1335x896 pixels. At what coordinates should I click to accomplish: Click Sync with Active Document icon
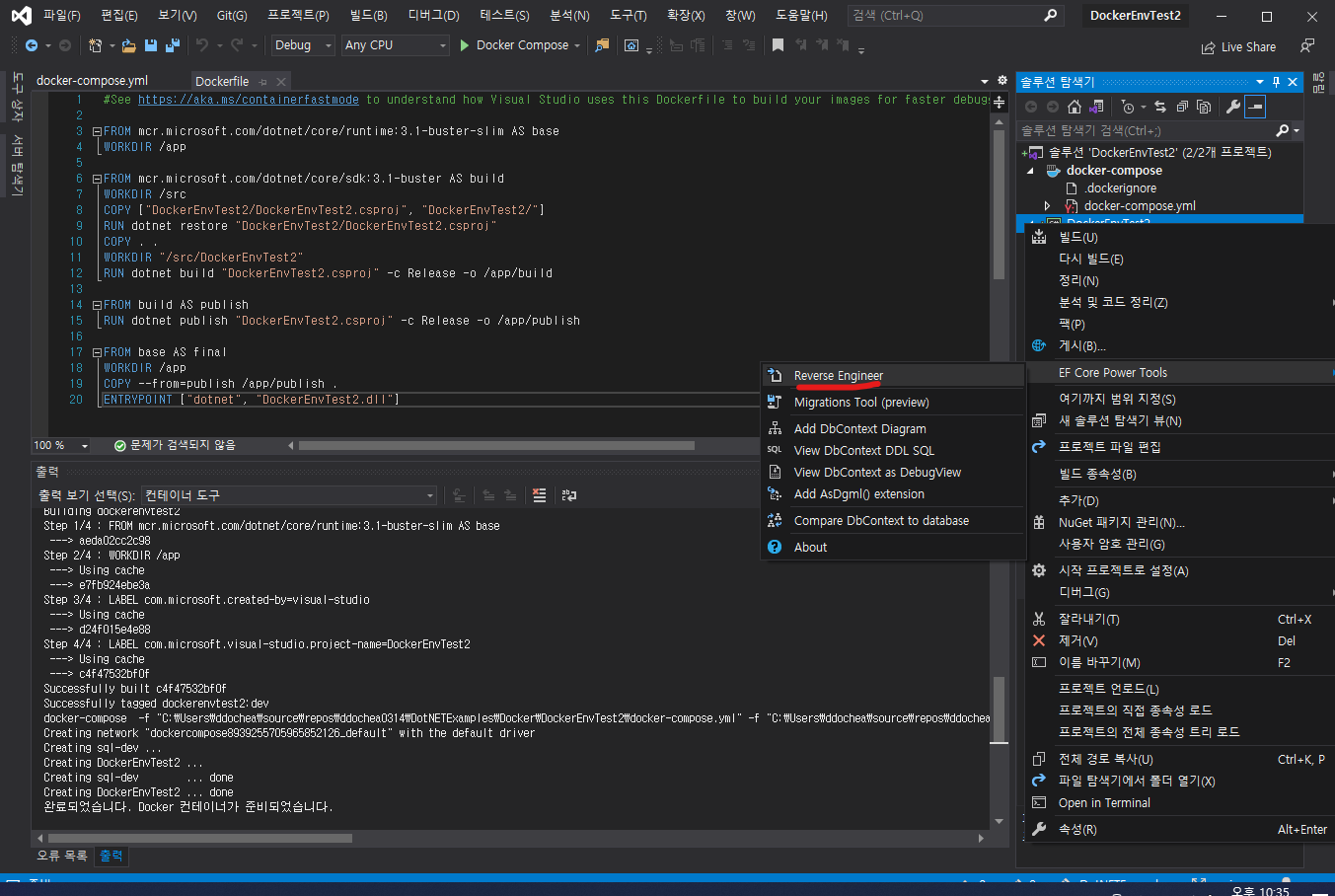click(x=1160, y=107)
